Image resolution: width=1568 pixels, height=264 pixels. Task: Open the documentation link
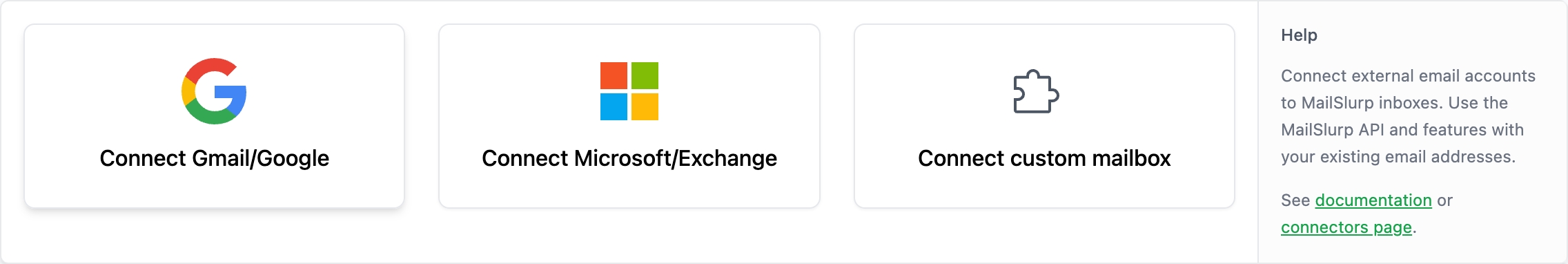click(x=1373, y=200)
